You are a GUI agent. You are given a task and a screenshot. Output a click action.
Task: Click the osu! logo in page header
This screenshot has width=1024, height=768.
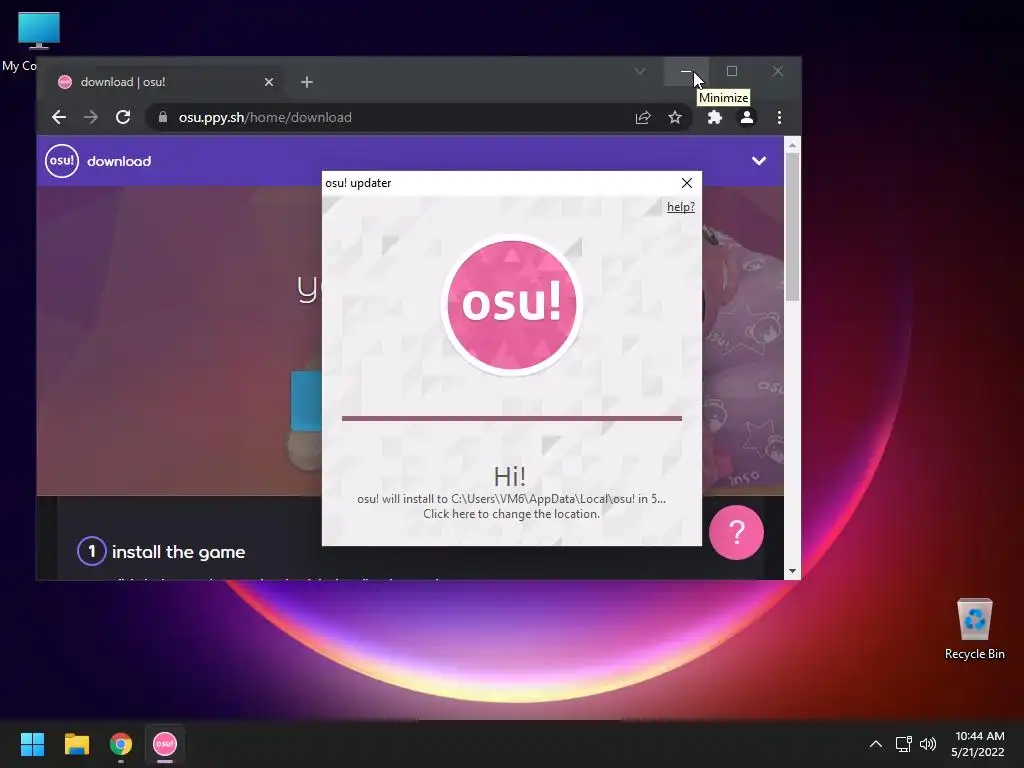[x=62, y=161]
